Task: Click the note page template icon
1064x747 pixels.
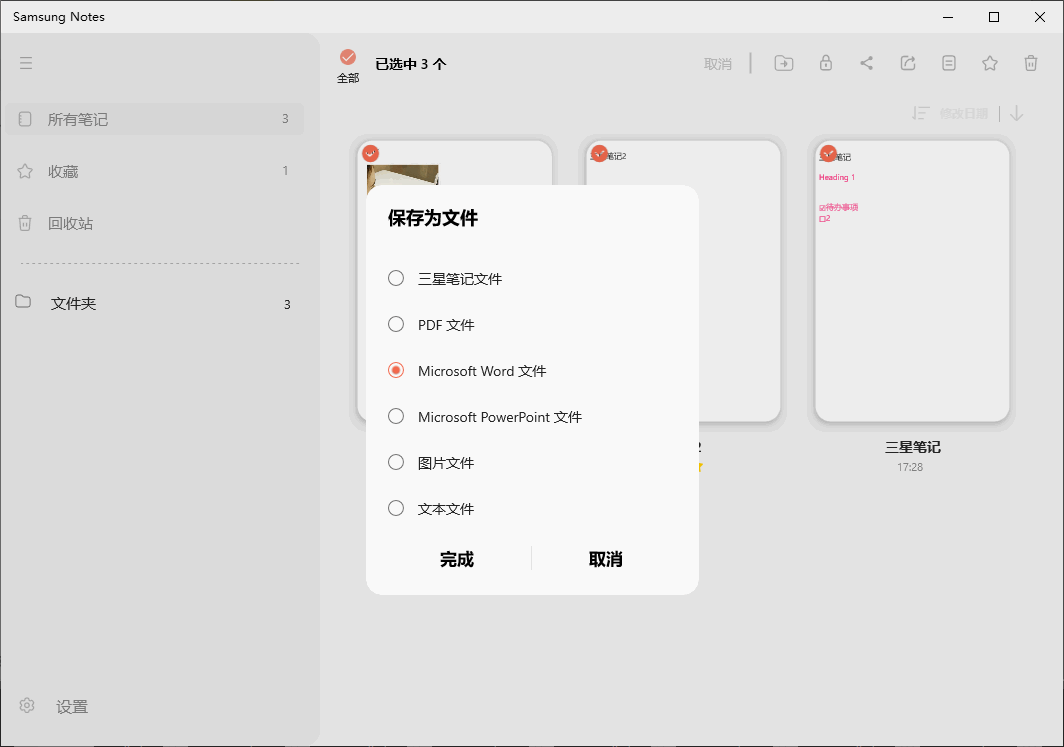Action: 949,63
